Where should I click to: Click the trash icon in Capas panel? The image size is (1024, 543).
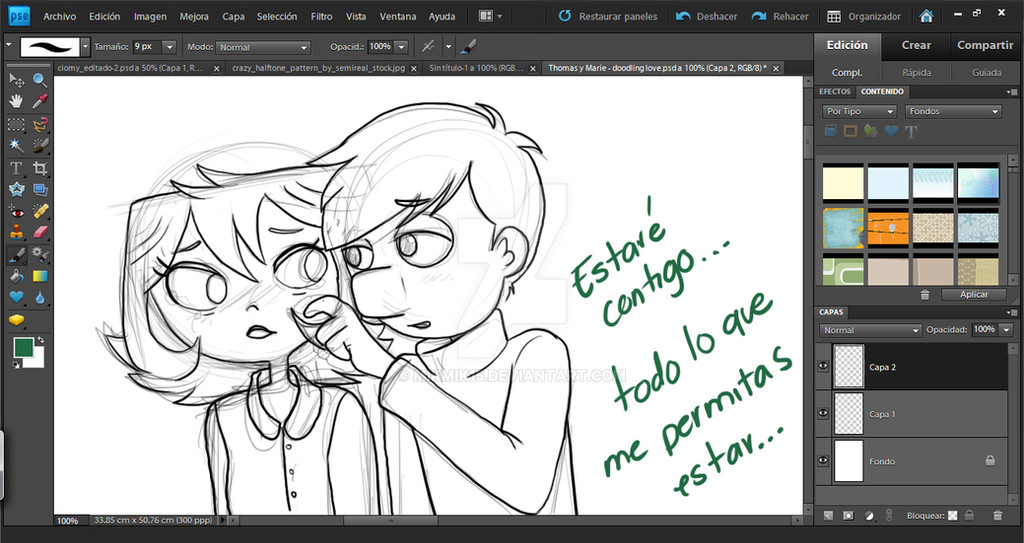997,516
